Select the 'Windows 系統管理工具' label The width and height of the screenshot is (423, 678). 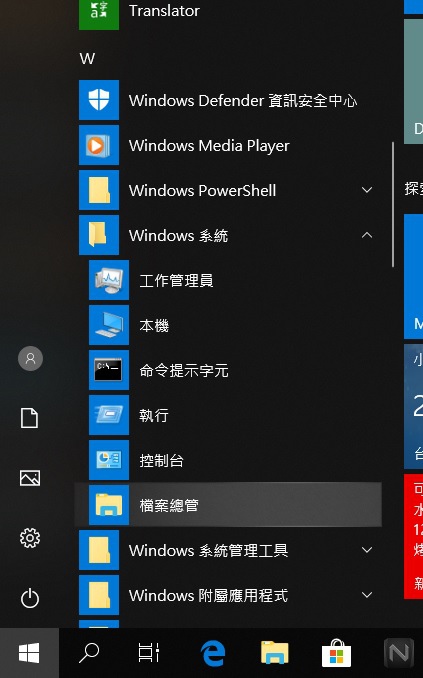208,550
